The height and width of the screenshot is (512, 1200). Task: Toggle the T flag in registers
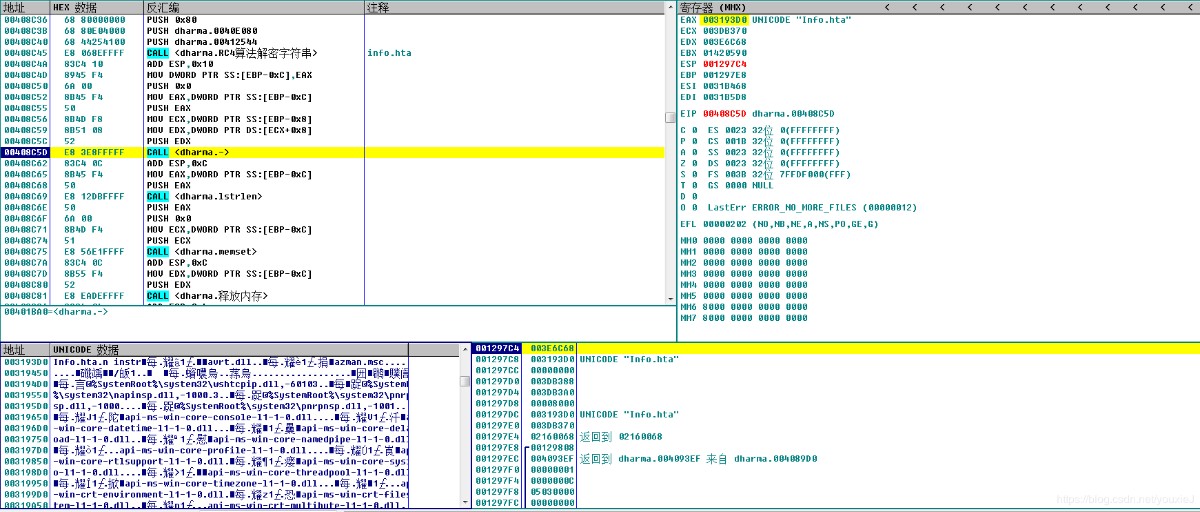click(x=688, y=185)
